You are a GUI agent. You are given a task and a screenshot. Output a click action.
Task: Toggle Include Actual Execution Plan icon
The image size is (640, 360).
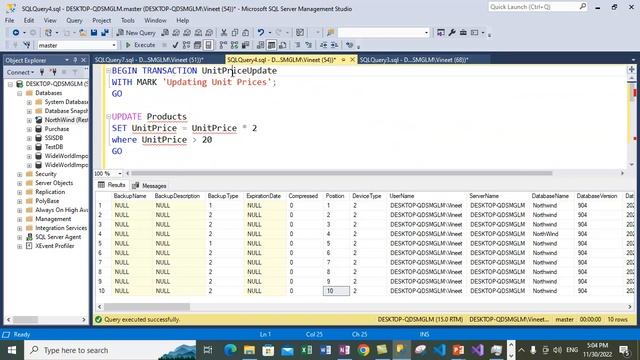click(x=223, y=45)
